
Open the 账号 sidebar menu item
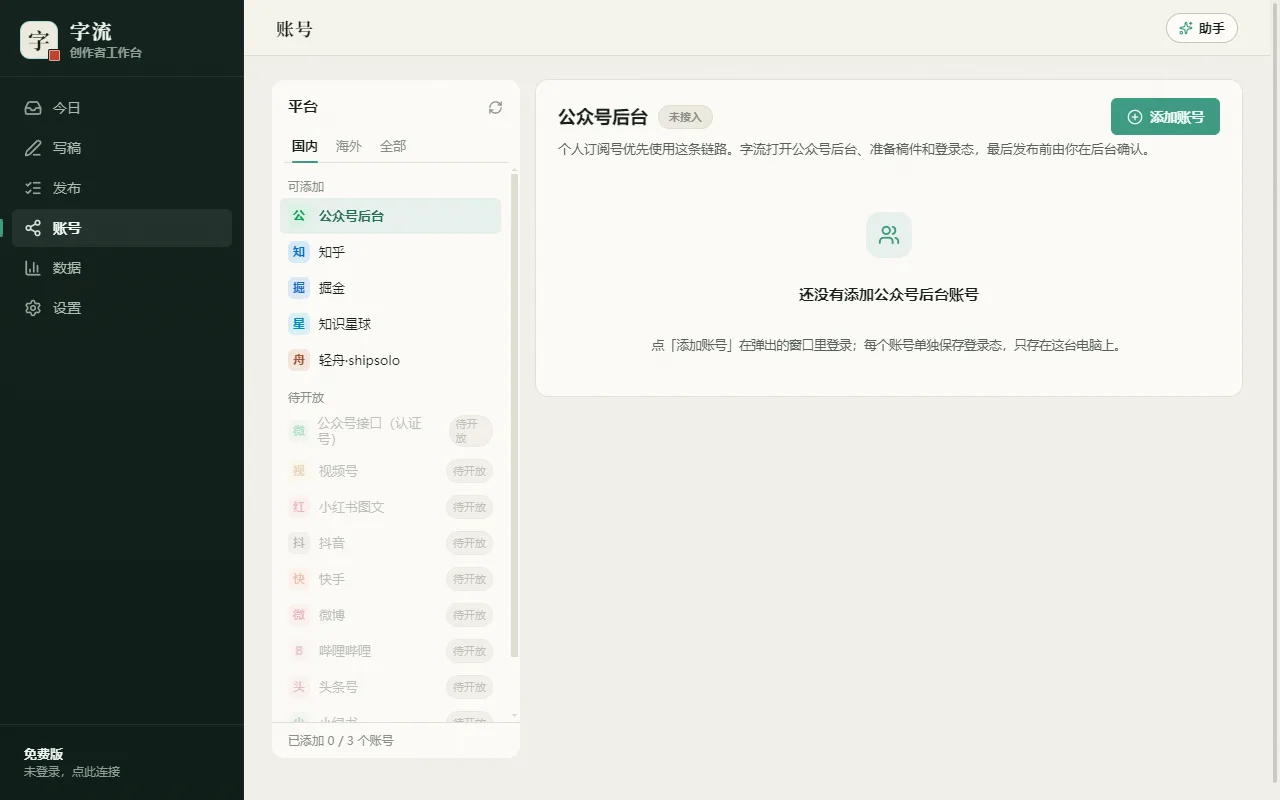pos(122,228)
